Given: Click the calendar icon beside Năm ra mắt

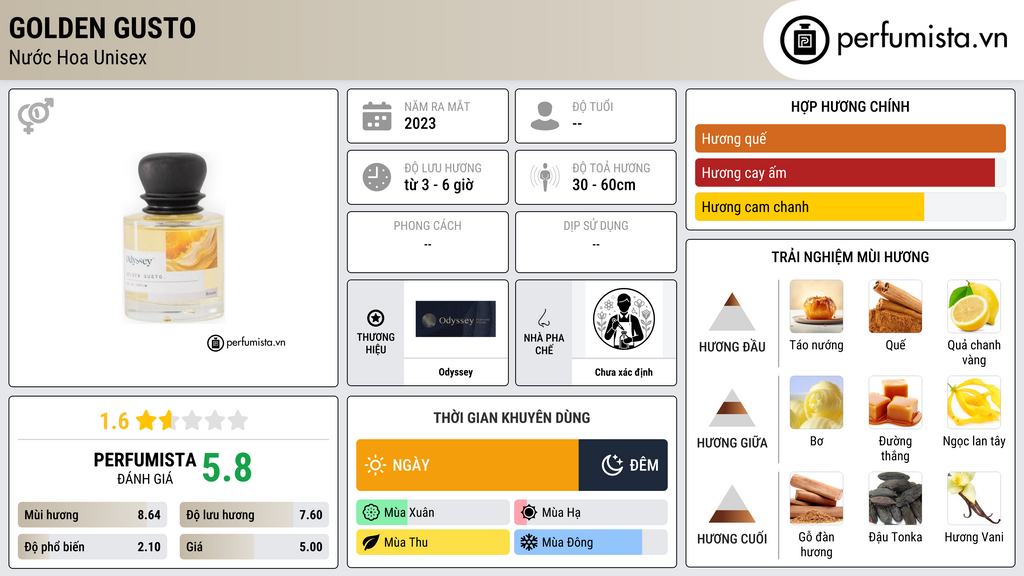Looking at the screenshot, I should (377, 116).
